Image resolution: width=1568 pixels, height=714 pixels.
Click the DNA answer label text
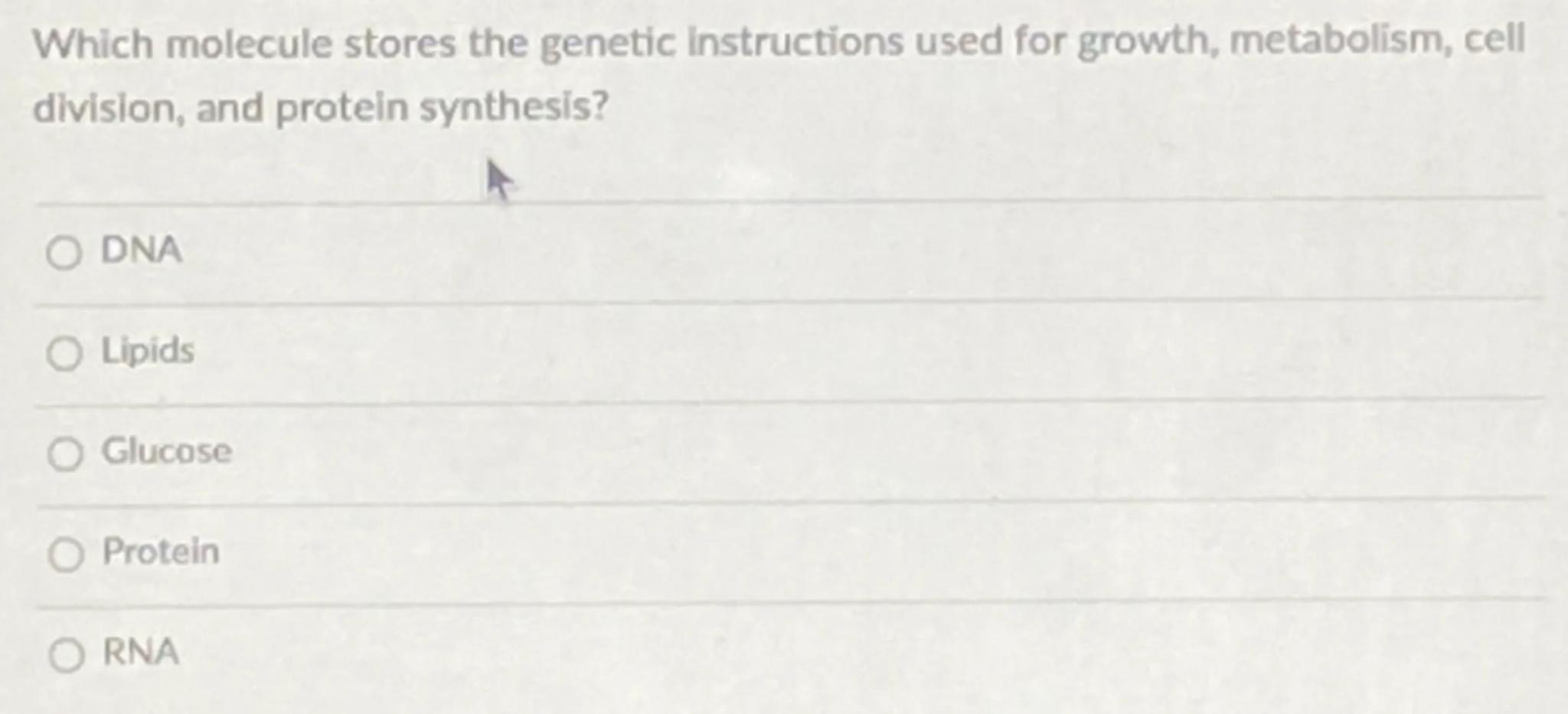tap(142, 250)
